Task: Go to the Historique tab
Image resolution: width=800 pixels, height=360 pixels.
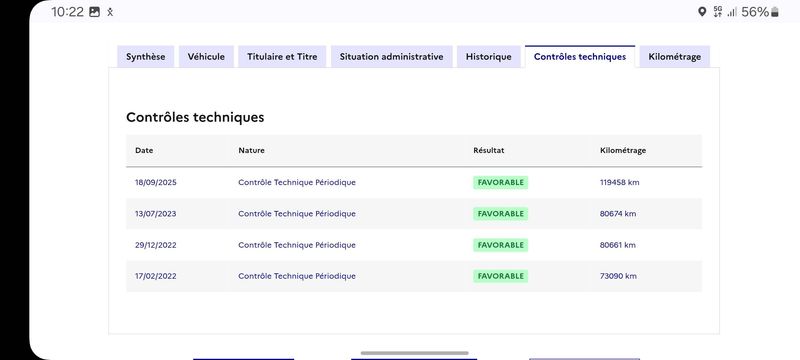Action: point(488,57)
